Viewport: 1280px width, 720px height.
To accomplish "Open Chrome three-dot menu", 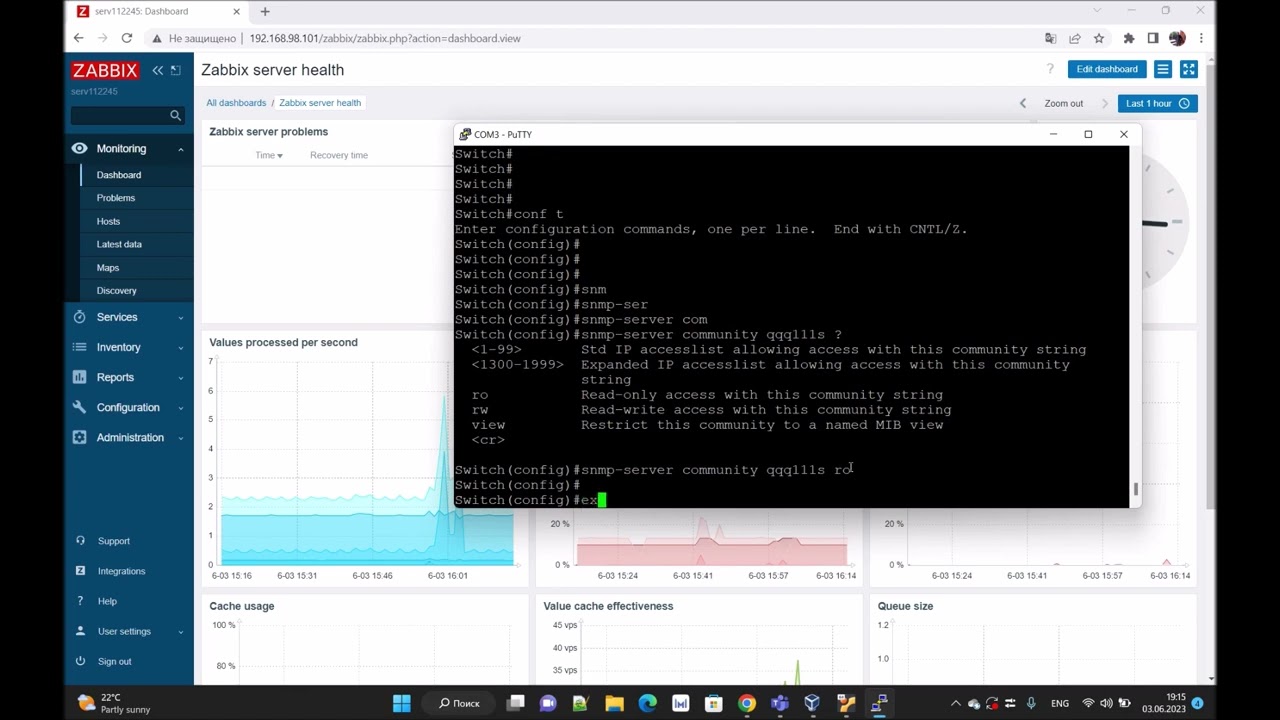I will click(x=1201, y=38).
